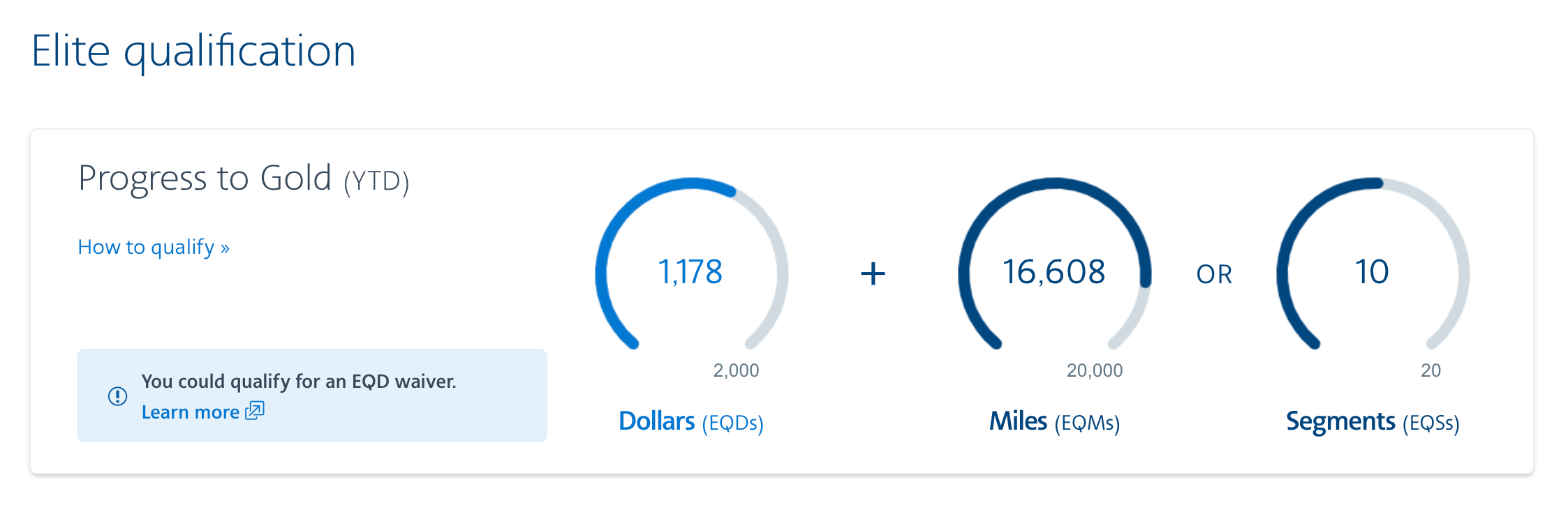Viewport: 1568px width, 519px height.
Task: Select the 1,178 dollars value
Action: point(690,271)
